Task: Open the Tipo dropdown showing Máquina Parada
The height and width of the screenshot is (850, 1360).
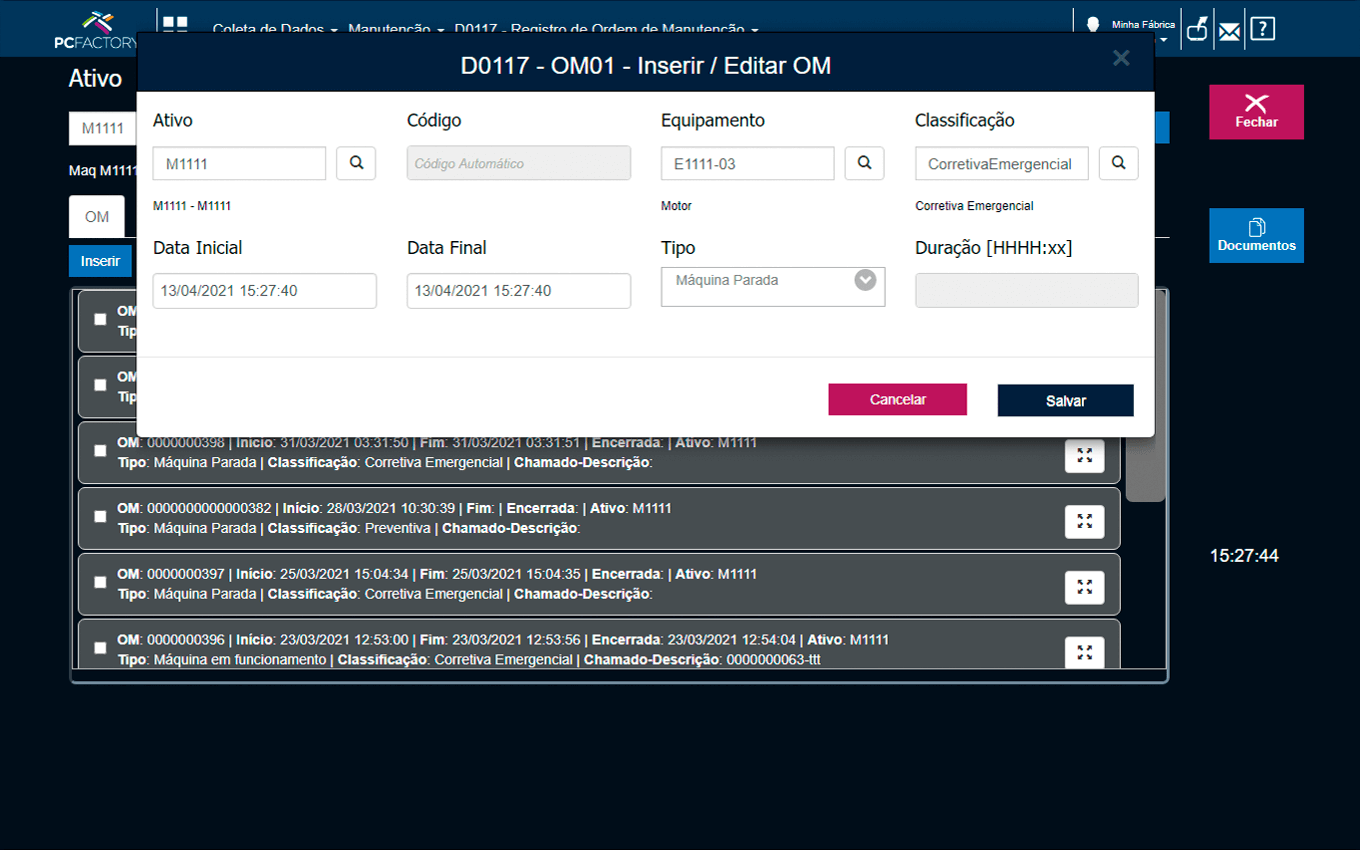Action: pos(772,286)
